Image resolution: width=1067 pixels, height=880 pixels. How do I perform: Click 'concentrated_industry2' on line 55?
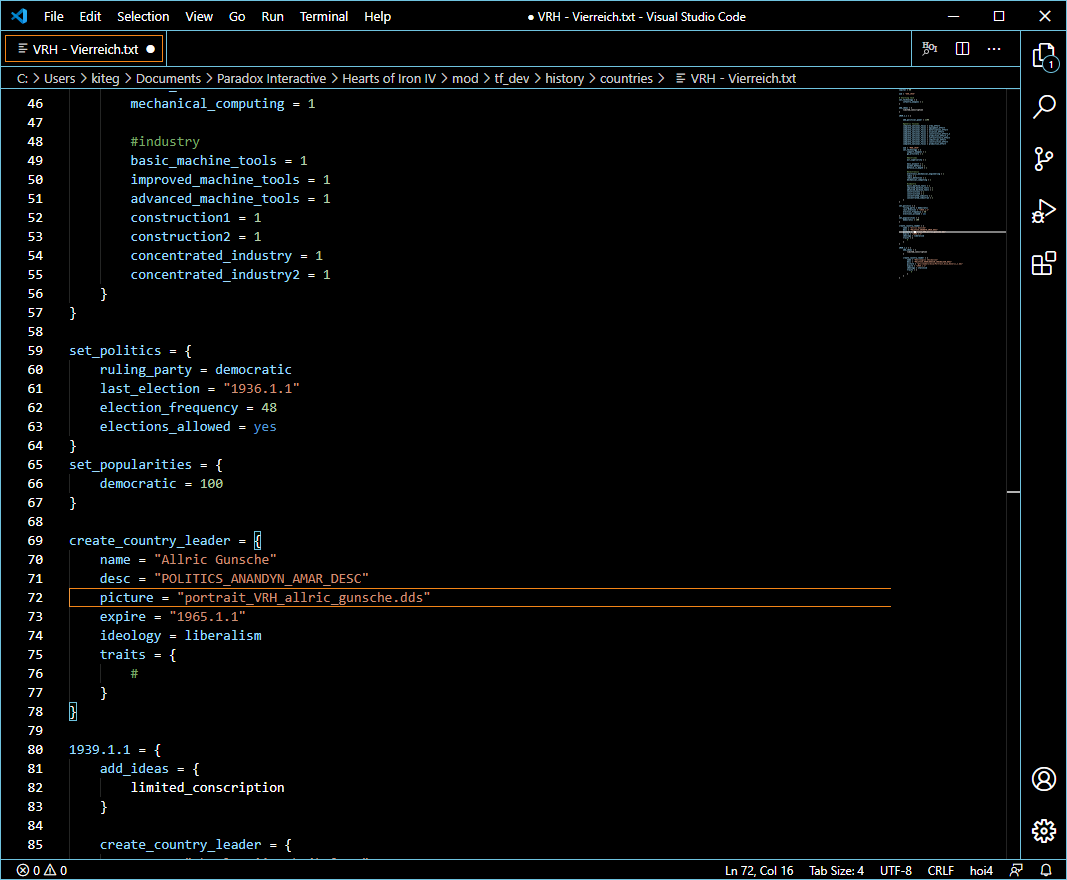click(x=215, y=275)
